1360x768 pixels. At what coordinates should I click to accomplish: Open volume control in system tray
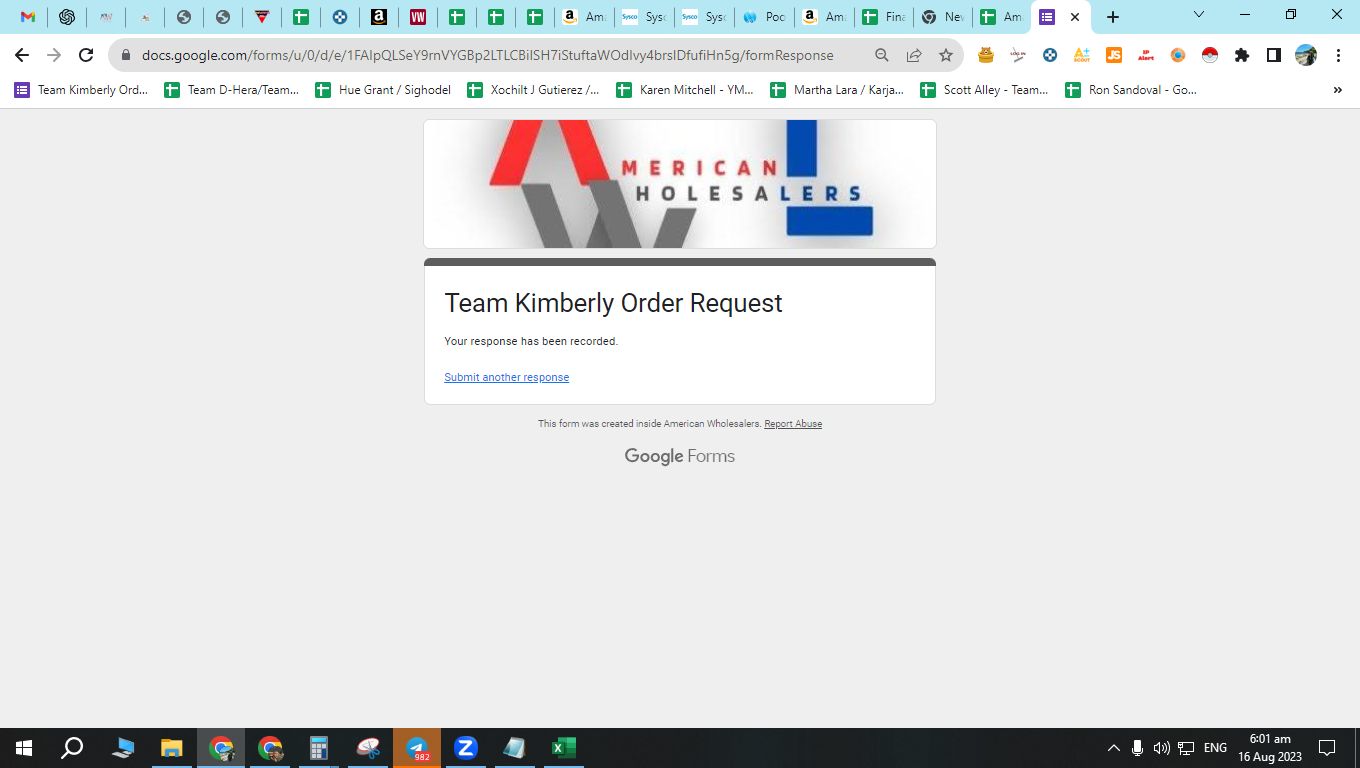click(1161, 748)
